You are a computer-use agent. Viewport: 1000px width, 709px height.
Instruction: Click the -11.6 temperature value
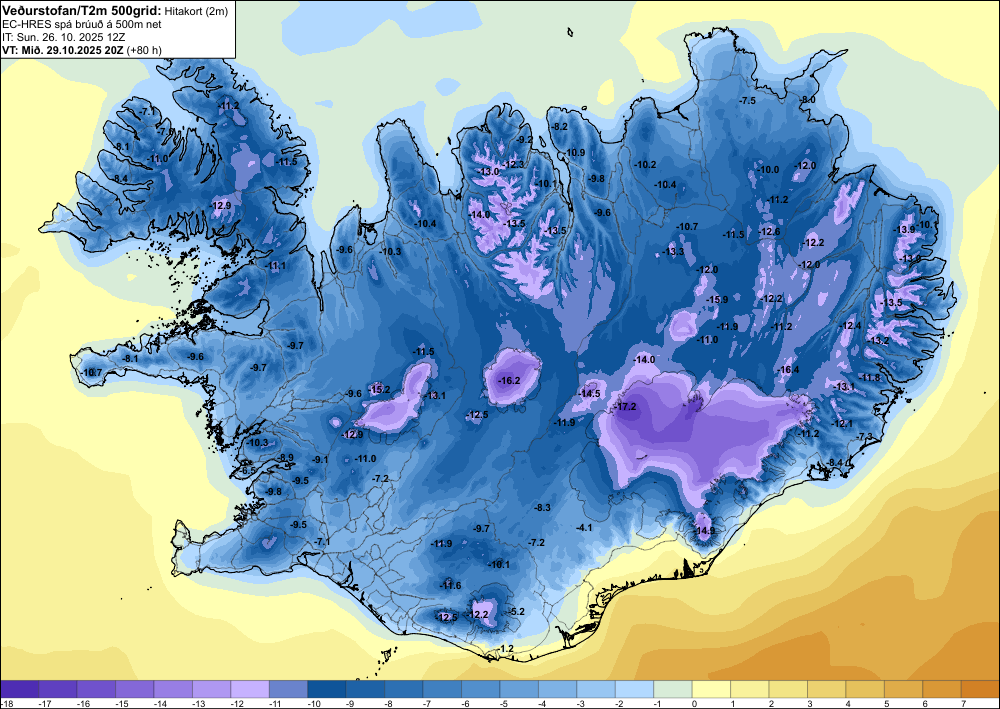coord(450,585)
